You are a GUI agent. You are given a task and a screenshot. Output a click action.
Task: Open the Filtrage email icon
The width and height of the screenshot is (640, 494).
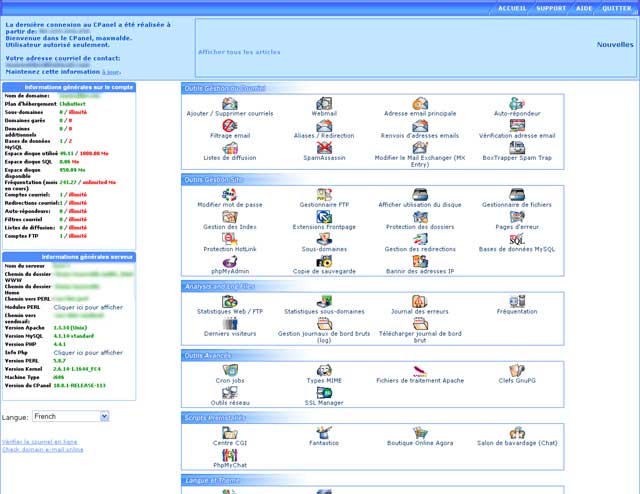[230, 126]
